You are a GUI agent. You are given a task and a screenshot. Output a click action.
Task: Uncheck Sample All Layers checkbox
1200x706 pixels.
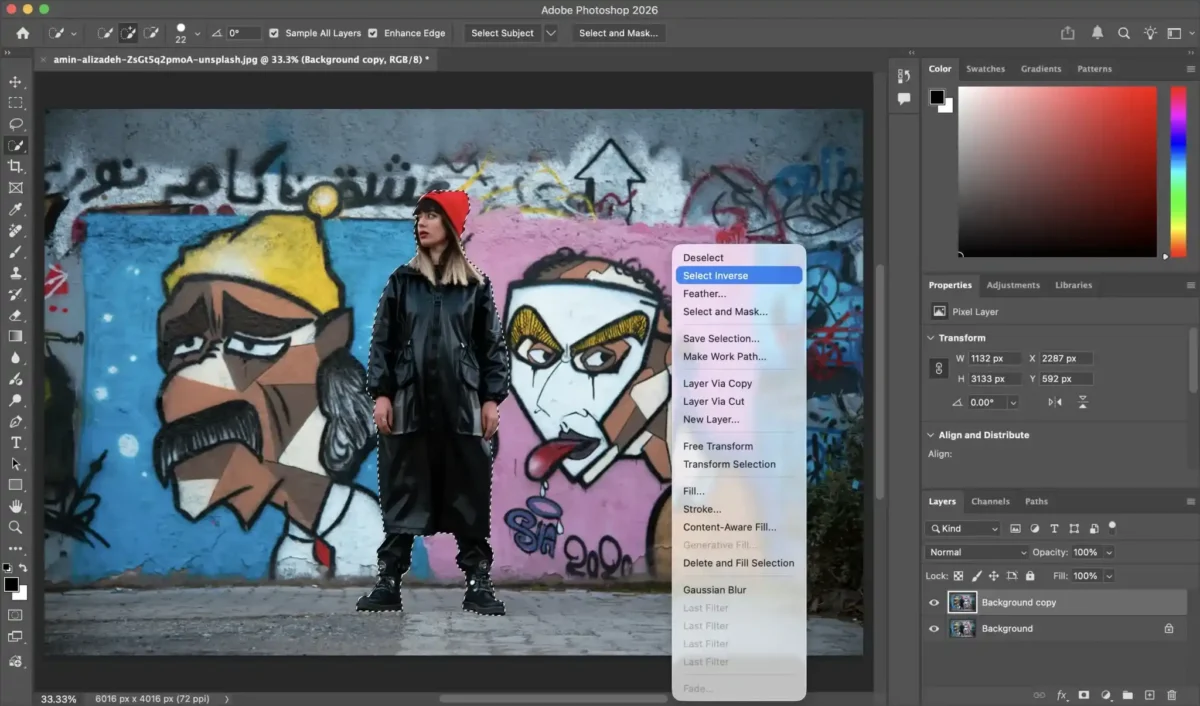(275, 33)
